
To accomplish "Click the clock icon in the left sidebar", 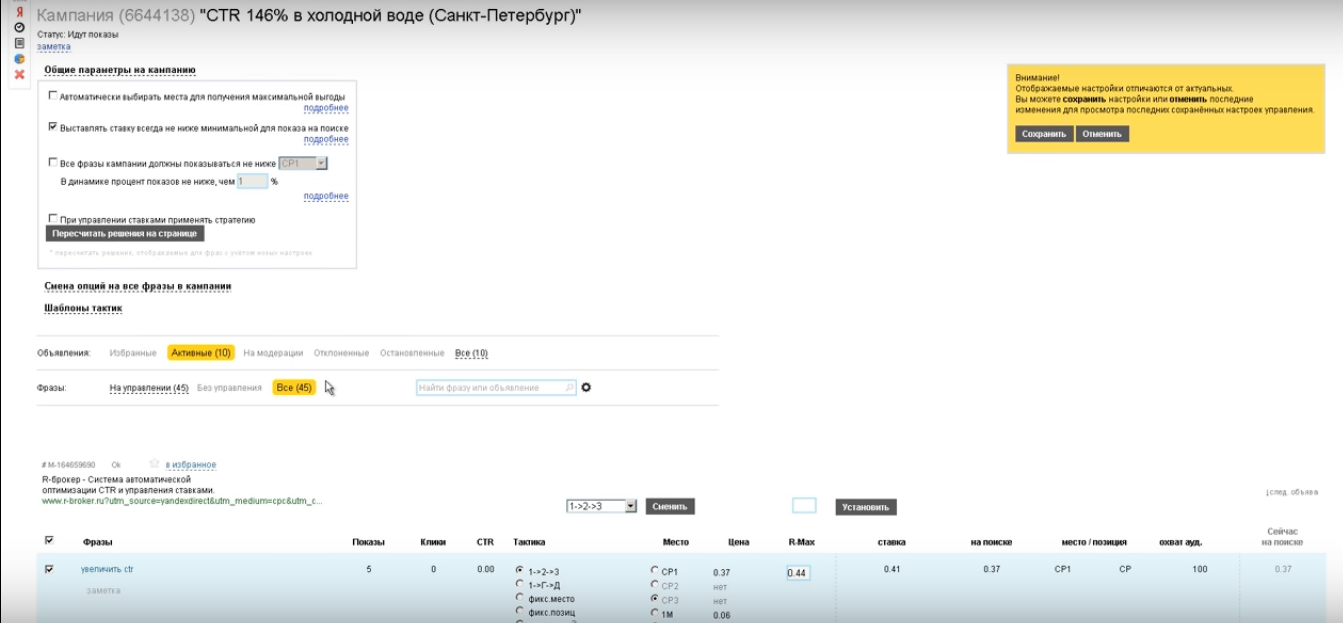I will tap(19, 27).
